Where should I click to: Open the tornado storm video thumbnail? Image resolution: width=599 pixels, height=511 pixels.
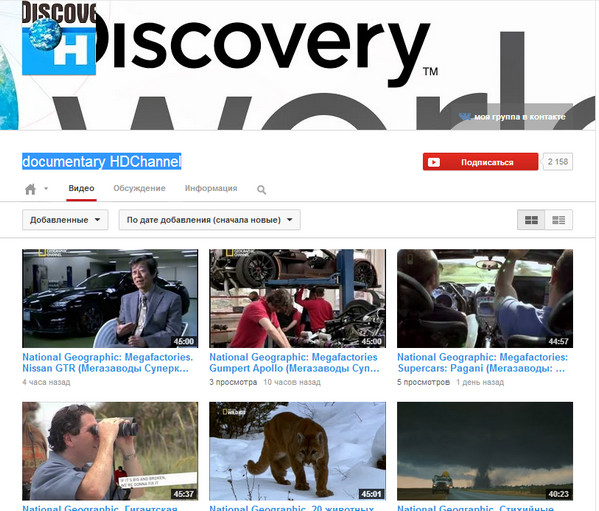click(x=485, y=451)
